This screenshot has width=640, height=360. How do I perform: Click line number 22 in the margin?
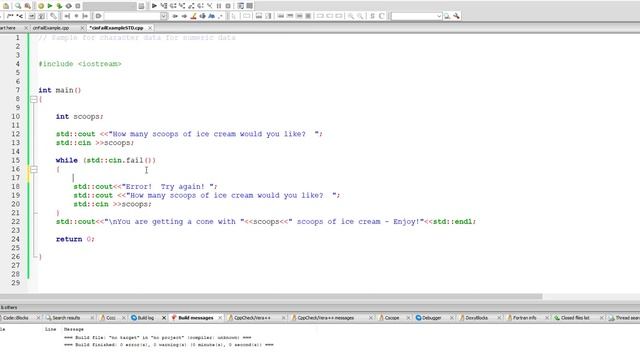(16, 222)
